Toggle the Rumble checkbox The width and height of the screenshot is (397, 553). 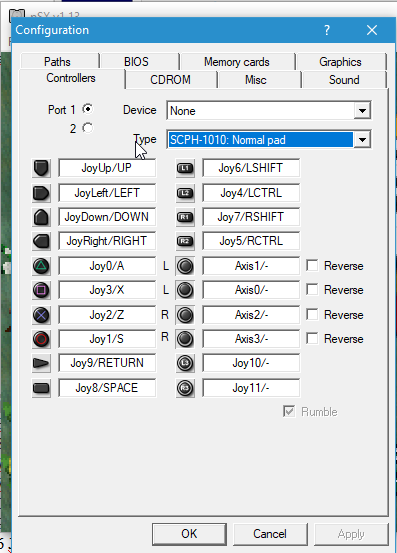[289, 411]
